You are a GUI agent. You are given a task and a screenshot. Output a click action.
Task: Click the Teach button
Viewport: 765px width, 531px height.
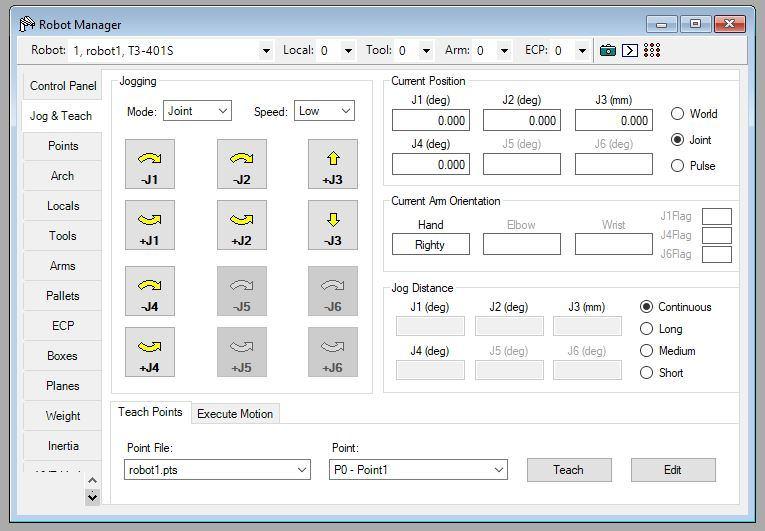point(569,470)
